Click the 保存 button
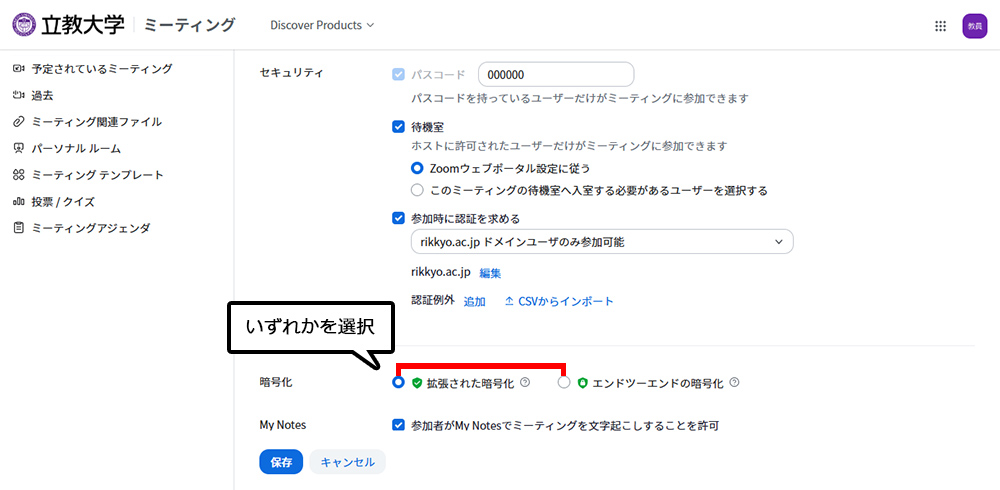The height and width of the screenshot is (490, 1000). tap(281, 462)
